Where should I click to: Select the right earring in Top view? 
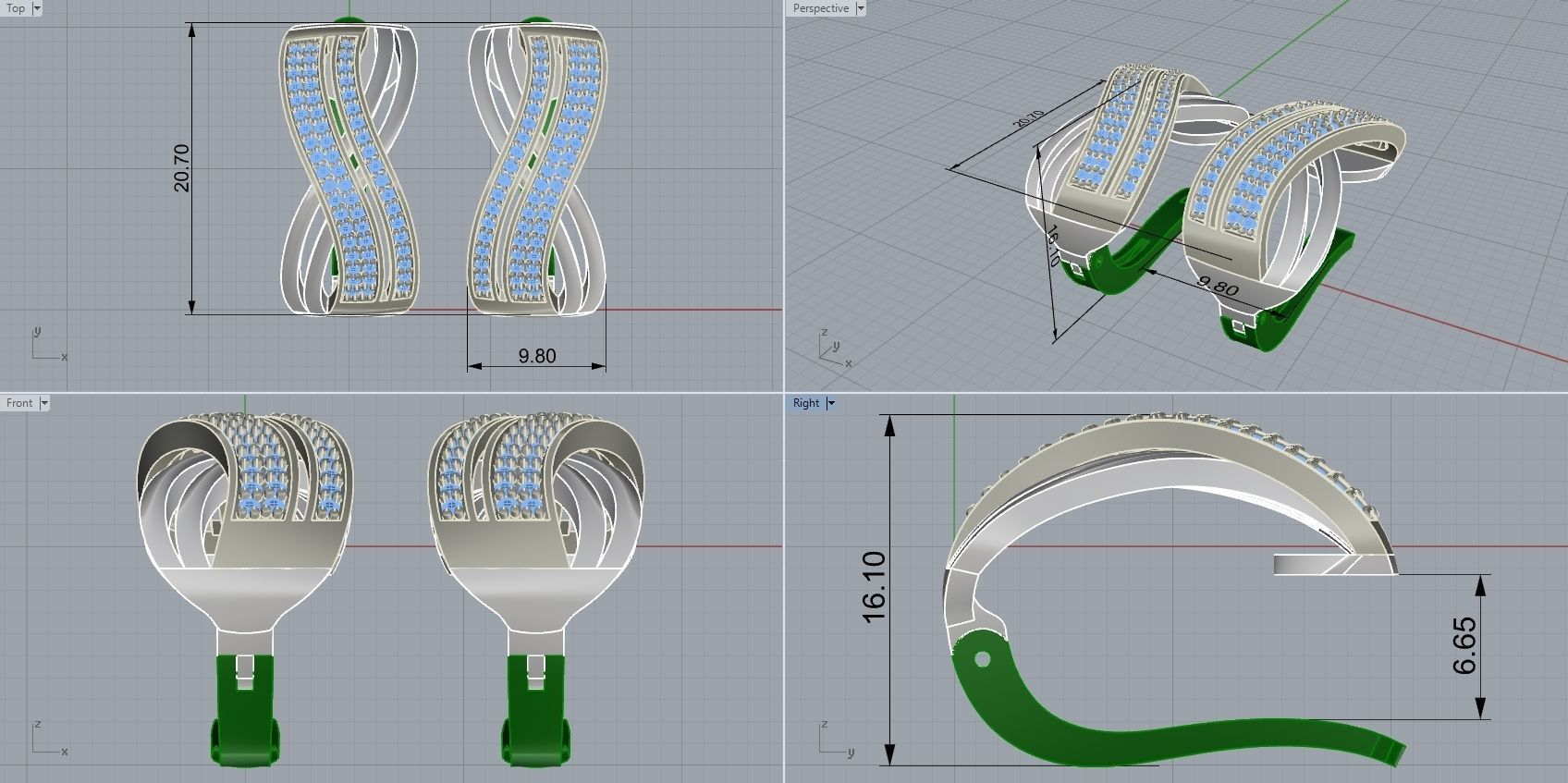(537, 168)
